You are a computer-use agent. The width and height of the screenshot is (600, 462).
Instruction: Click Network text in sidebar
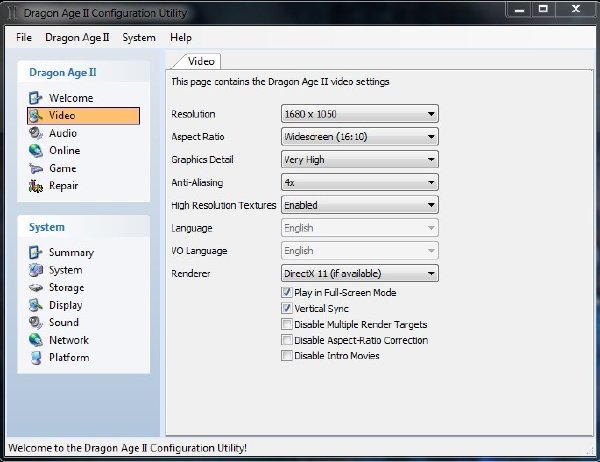68,340
